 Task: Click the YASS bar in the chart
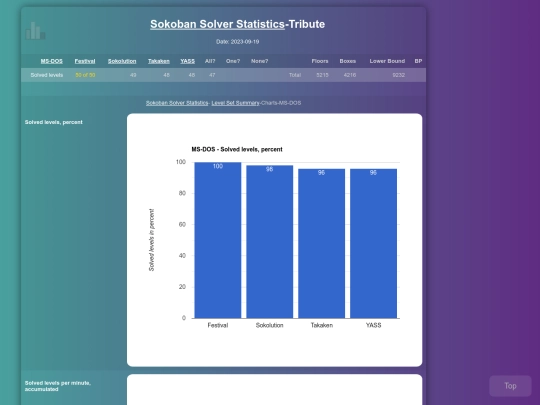coord(373,243)
